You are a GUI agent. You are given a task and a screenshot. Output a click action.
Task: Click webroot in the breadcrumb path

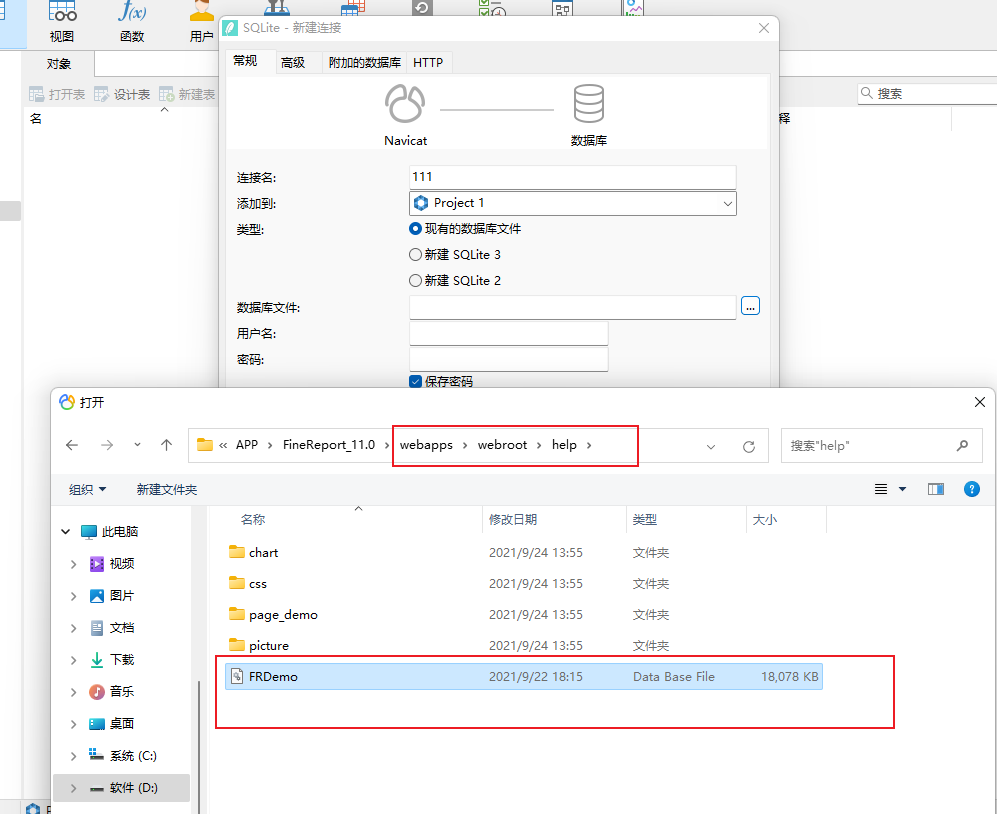point(502,445)
